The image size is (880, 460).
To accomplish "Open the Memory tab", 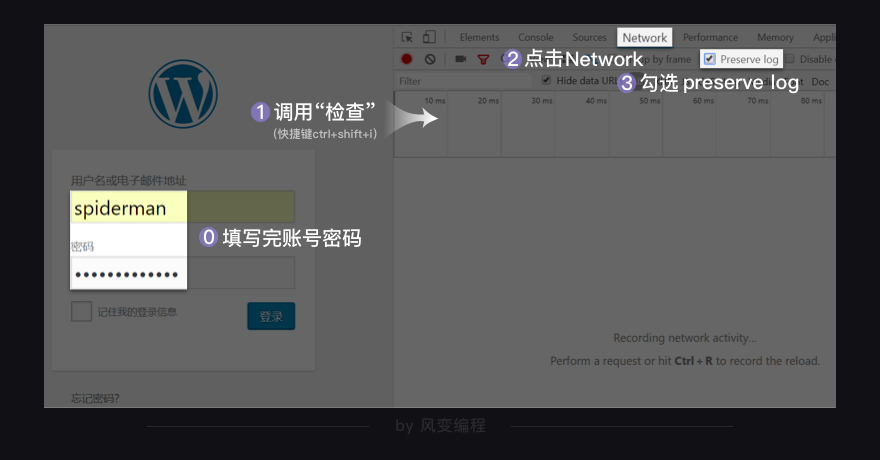I will tap(775, 37).
